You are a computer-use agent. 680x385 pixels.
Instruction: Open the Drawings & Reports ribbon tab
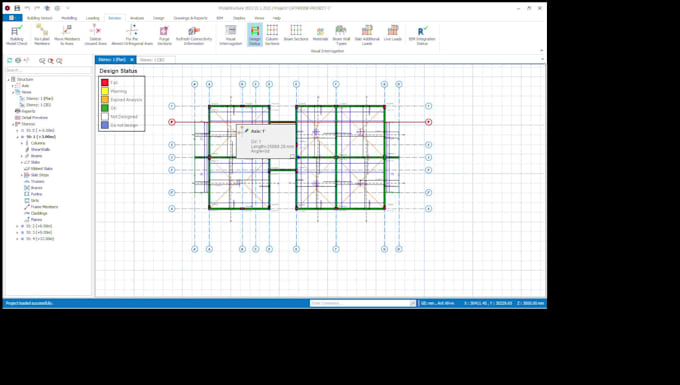tap(190, 18)
